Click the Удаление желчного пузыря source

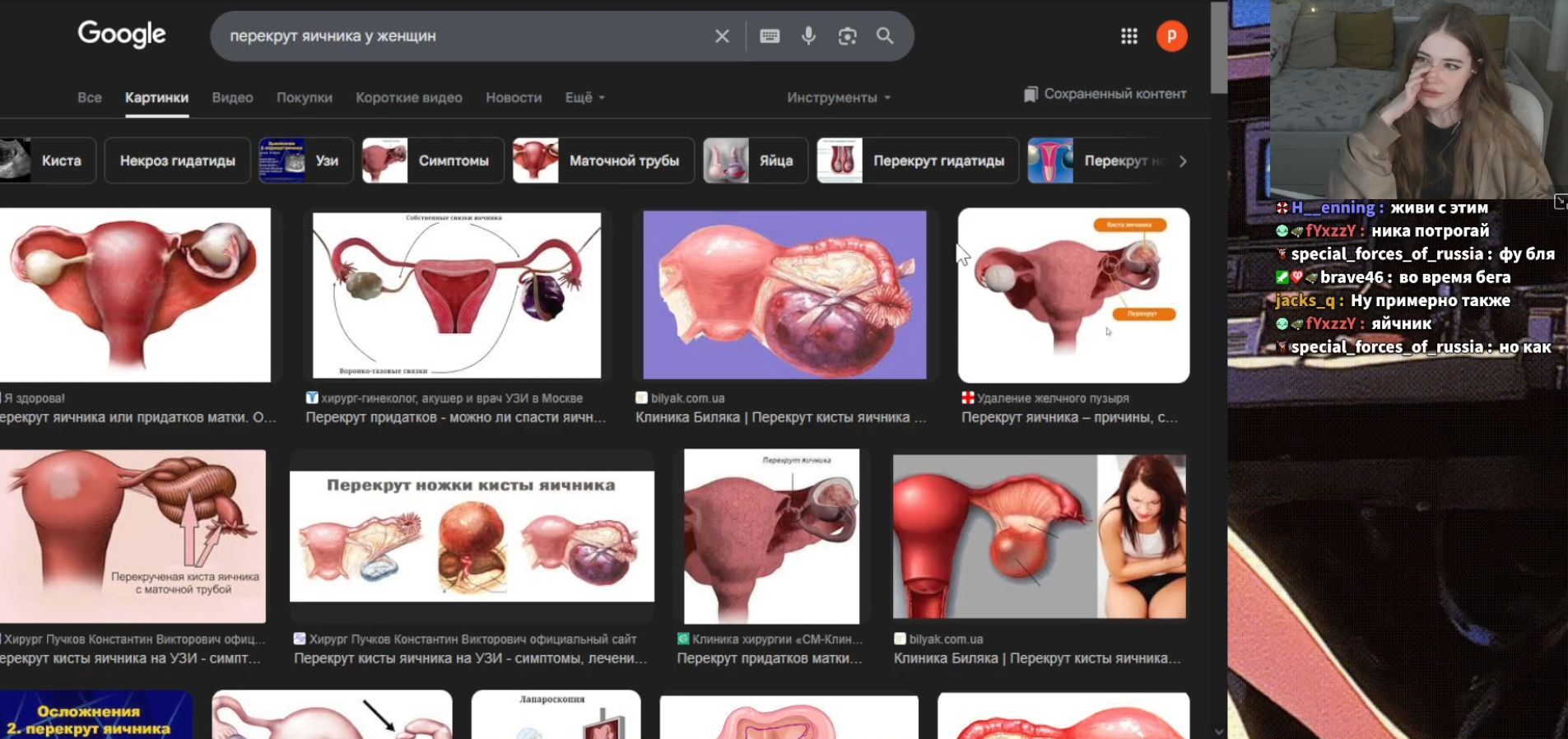click(x=1053, y=398)
